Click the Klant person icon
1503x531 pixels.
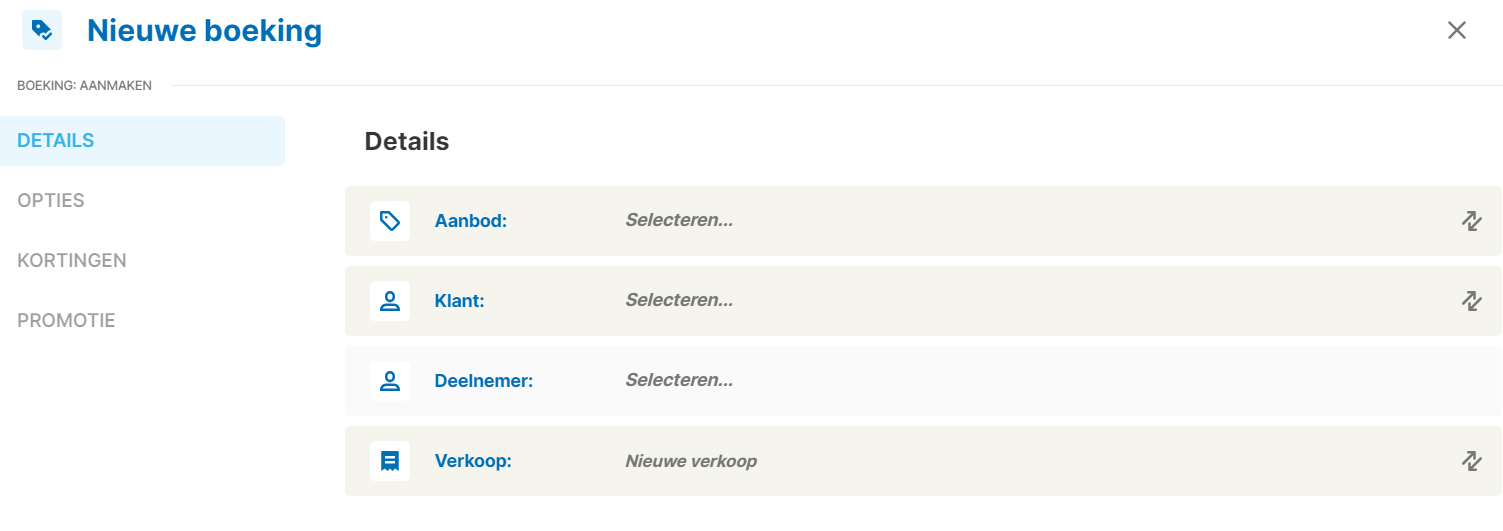390,301
